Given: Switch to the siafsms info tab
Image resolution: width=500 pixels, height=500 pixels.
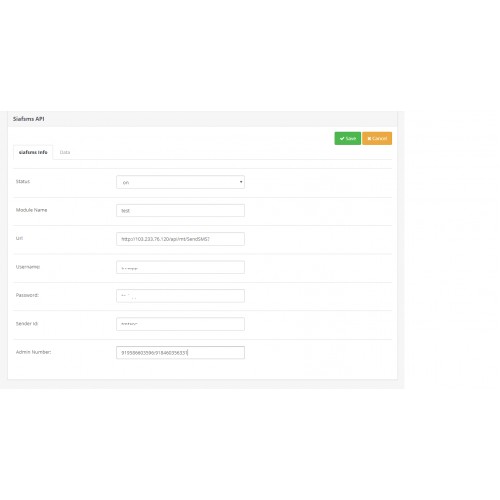Looking at the screenshot, I should (x=33, y=152).
